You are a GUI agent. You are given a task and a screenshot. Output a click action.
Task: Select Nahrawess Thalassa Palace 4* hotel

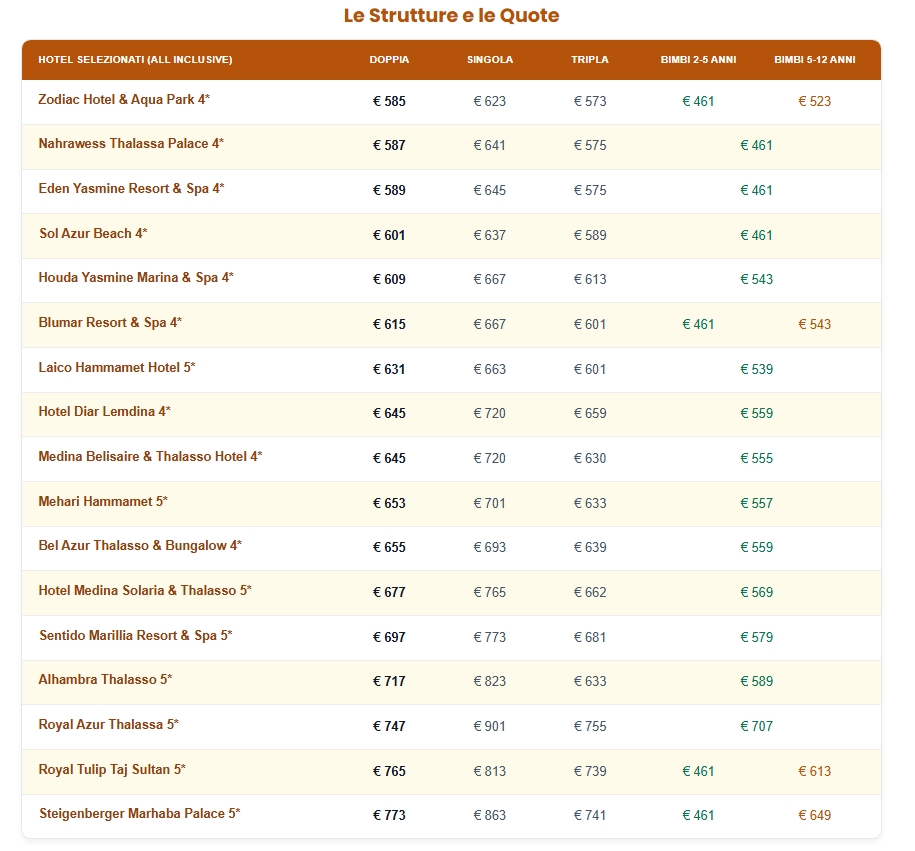point(131,144)
